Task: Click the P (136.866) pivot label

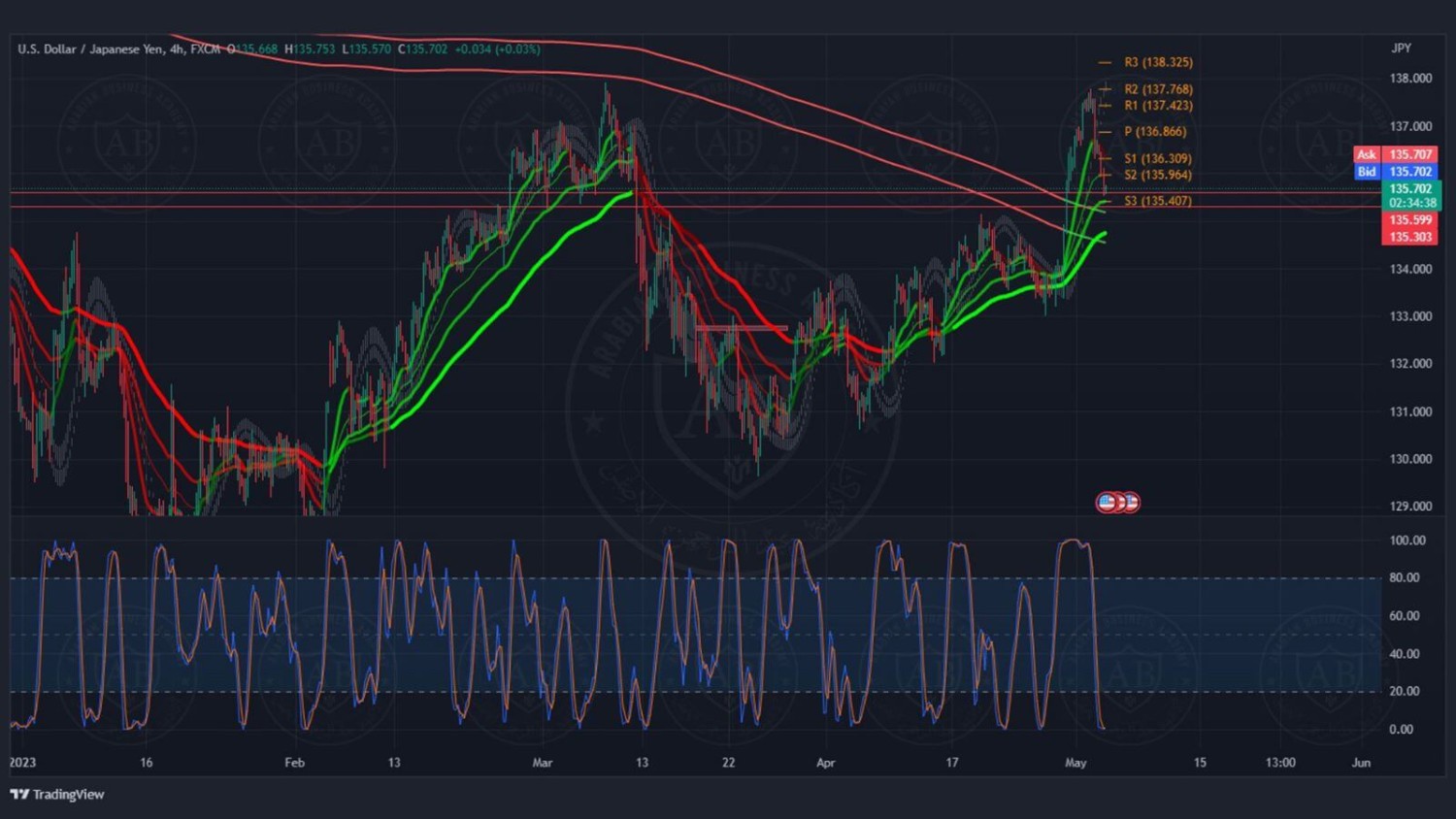Action: click(1155, 132)
